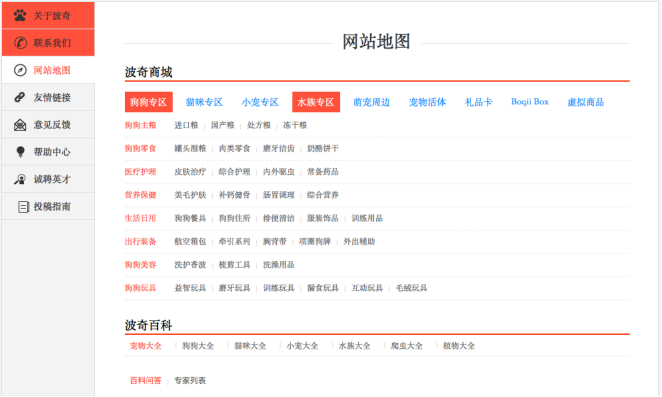The height and width of the screenshot is (397, 662).
Task: Click the chain link icon beside 友情链接
Action: click(20, 97)
